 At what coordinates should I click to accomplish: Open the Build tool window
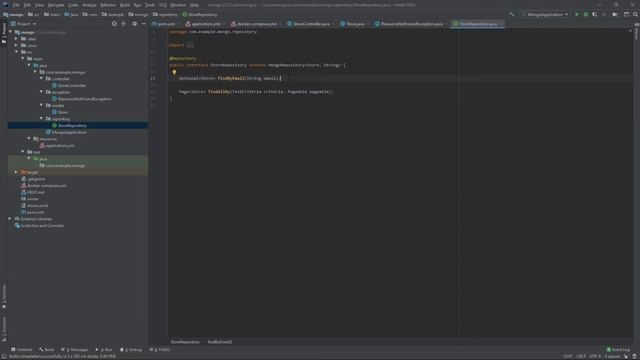(47, 349)
